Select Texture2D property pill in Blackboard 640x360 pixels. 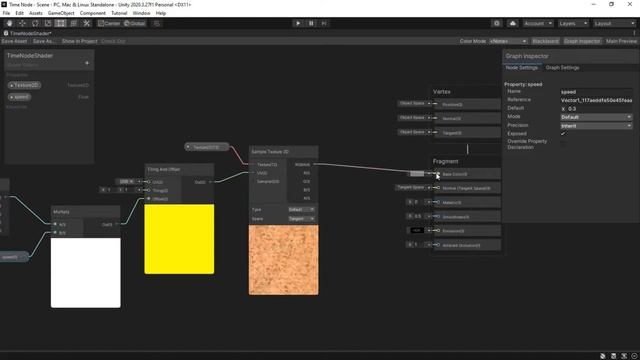[24, 85]
